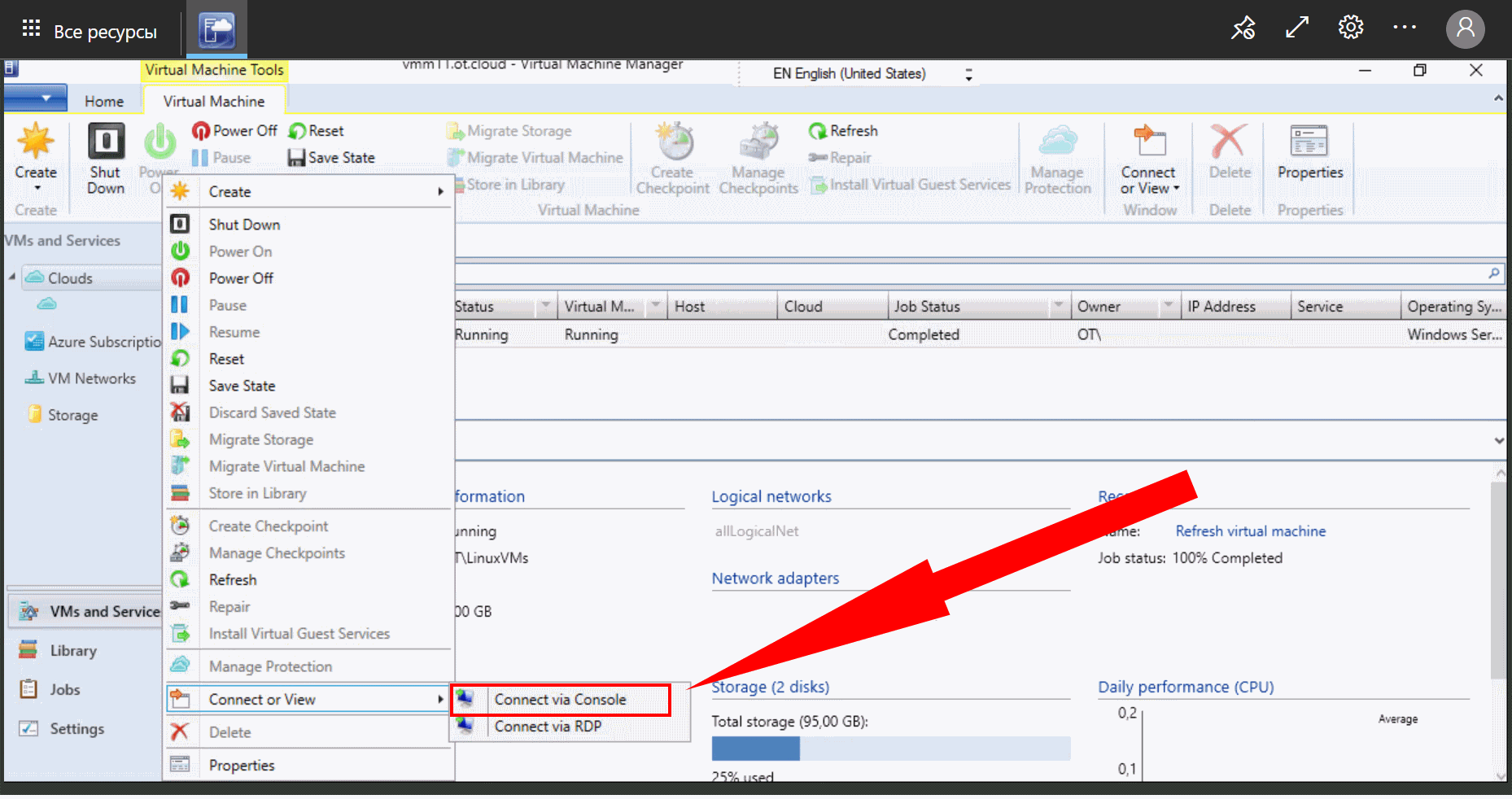Choose Shut Down in context menu
This screenshot has width=1512, height=799.
coord(244,225)
